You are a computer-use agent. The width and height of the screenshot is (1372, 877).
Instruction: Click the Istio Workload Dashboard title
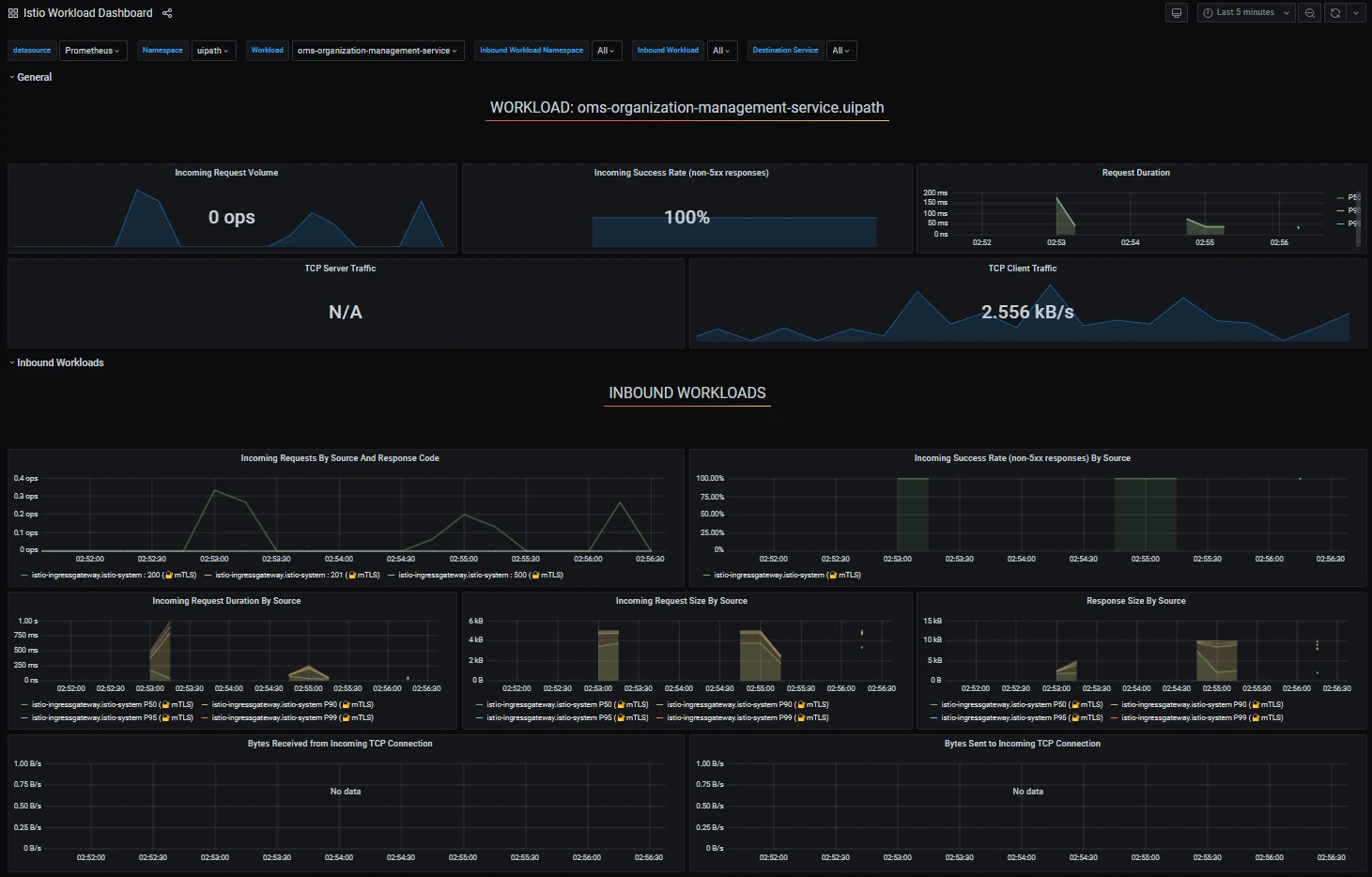(x=87, y=13)
